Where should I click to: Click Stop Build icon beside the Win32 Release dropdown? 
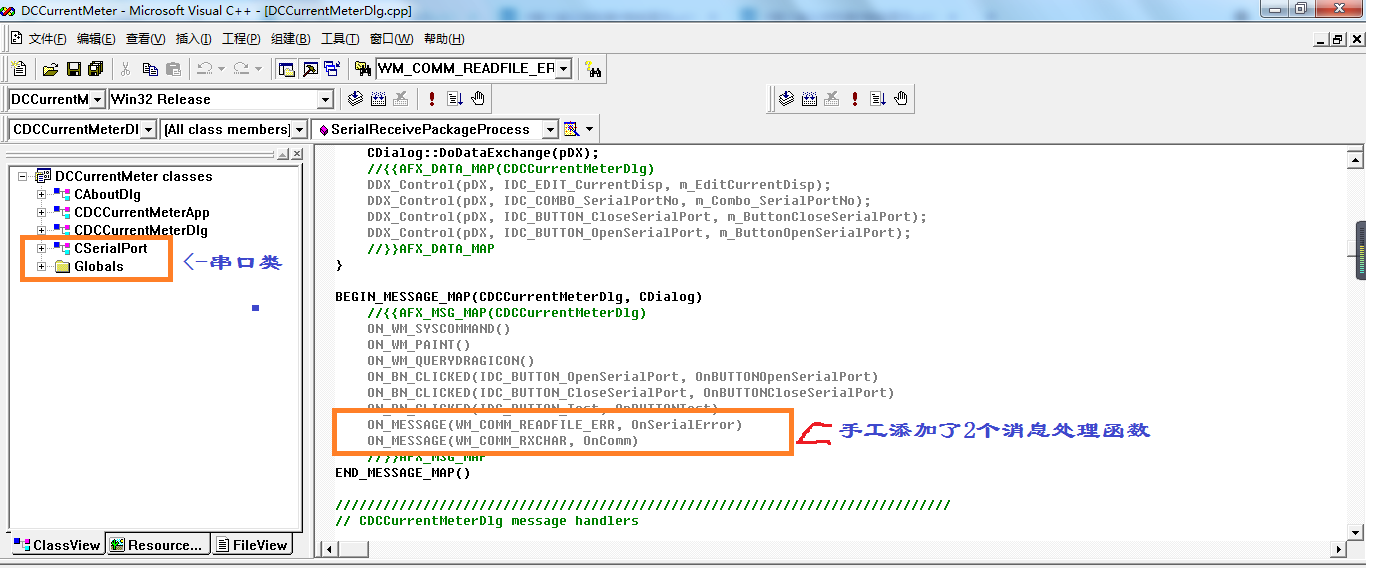coord(401,98)
